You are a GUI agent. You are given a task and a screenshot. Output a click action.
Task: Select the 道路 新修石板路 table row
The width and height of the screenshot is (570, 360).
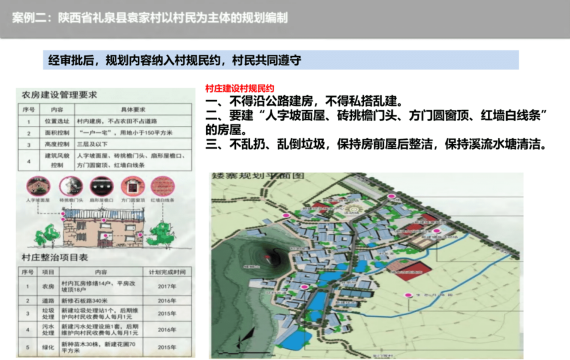(x=105, y=301)
